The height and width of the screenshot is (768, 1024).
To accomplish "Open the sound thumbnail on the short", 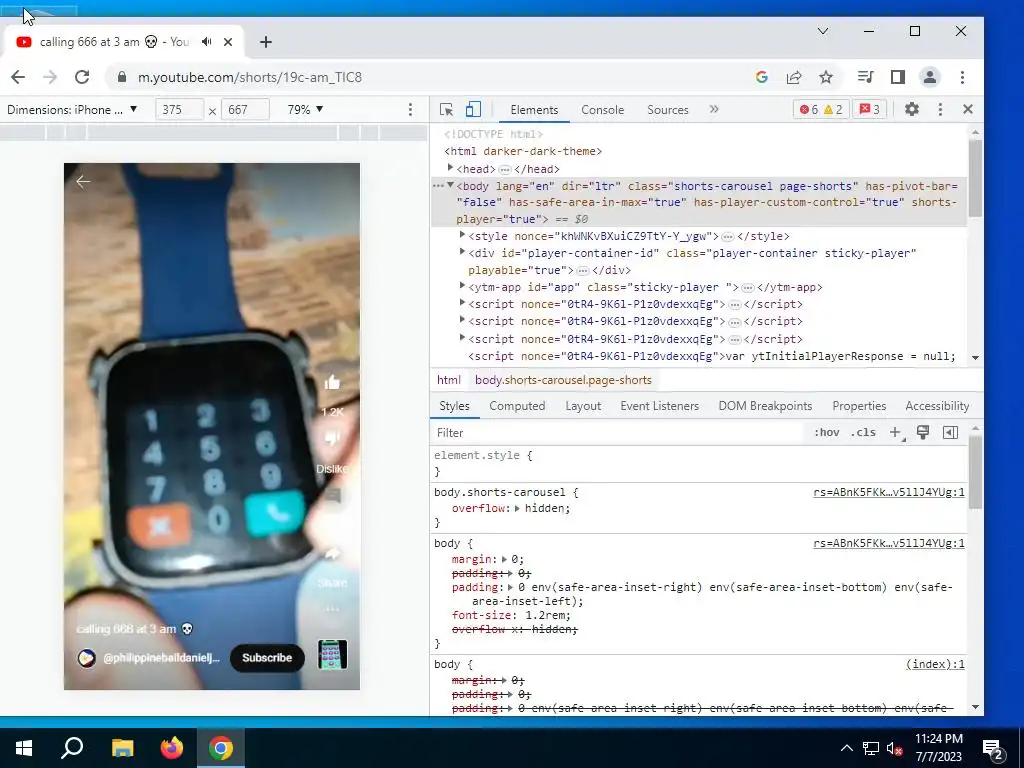I will pos(332,654).
